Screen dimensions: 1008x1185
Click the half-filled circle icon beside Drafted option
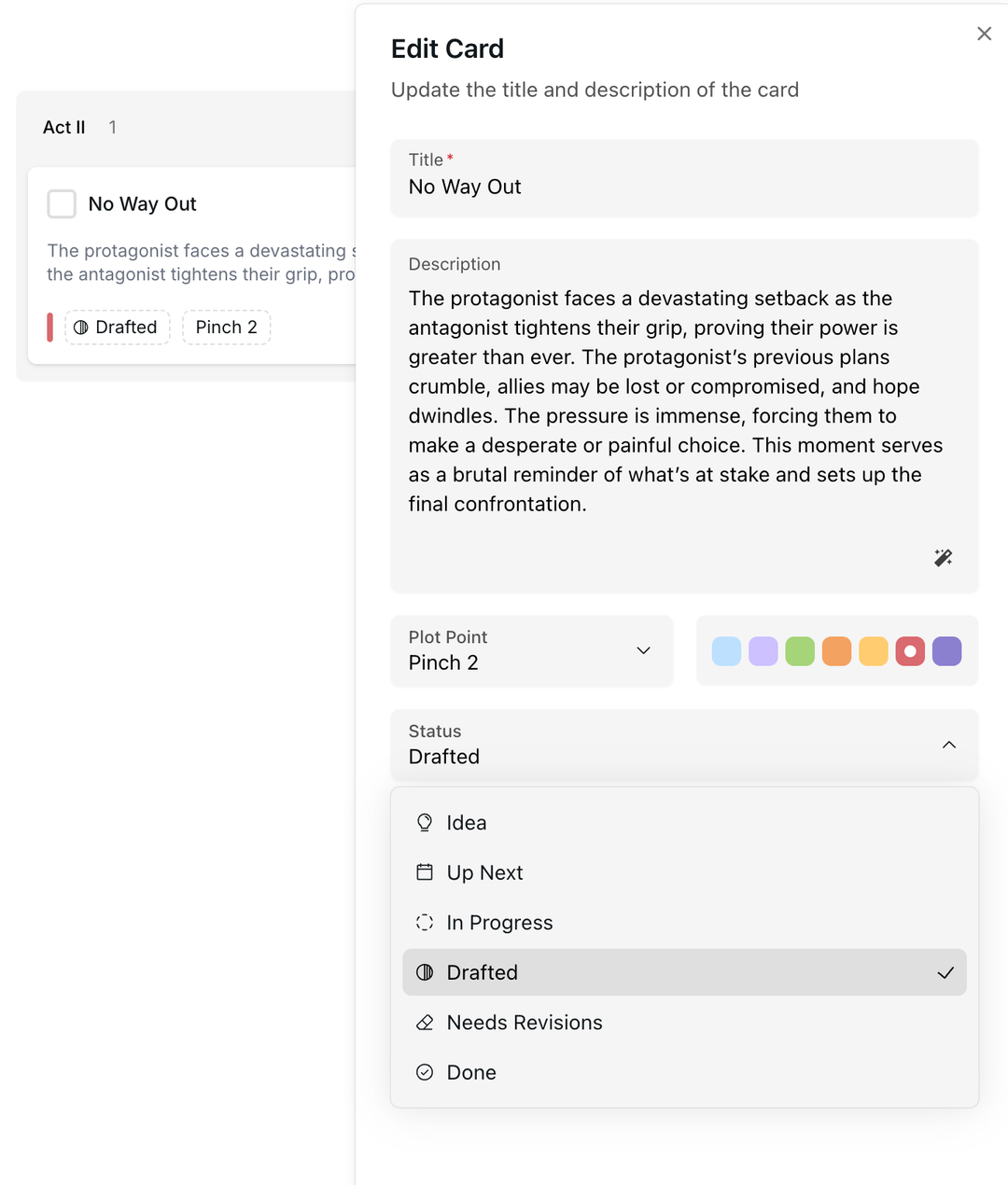(425, 972)
